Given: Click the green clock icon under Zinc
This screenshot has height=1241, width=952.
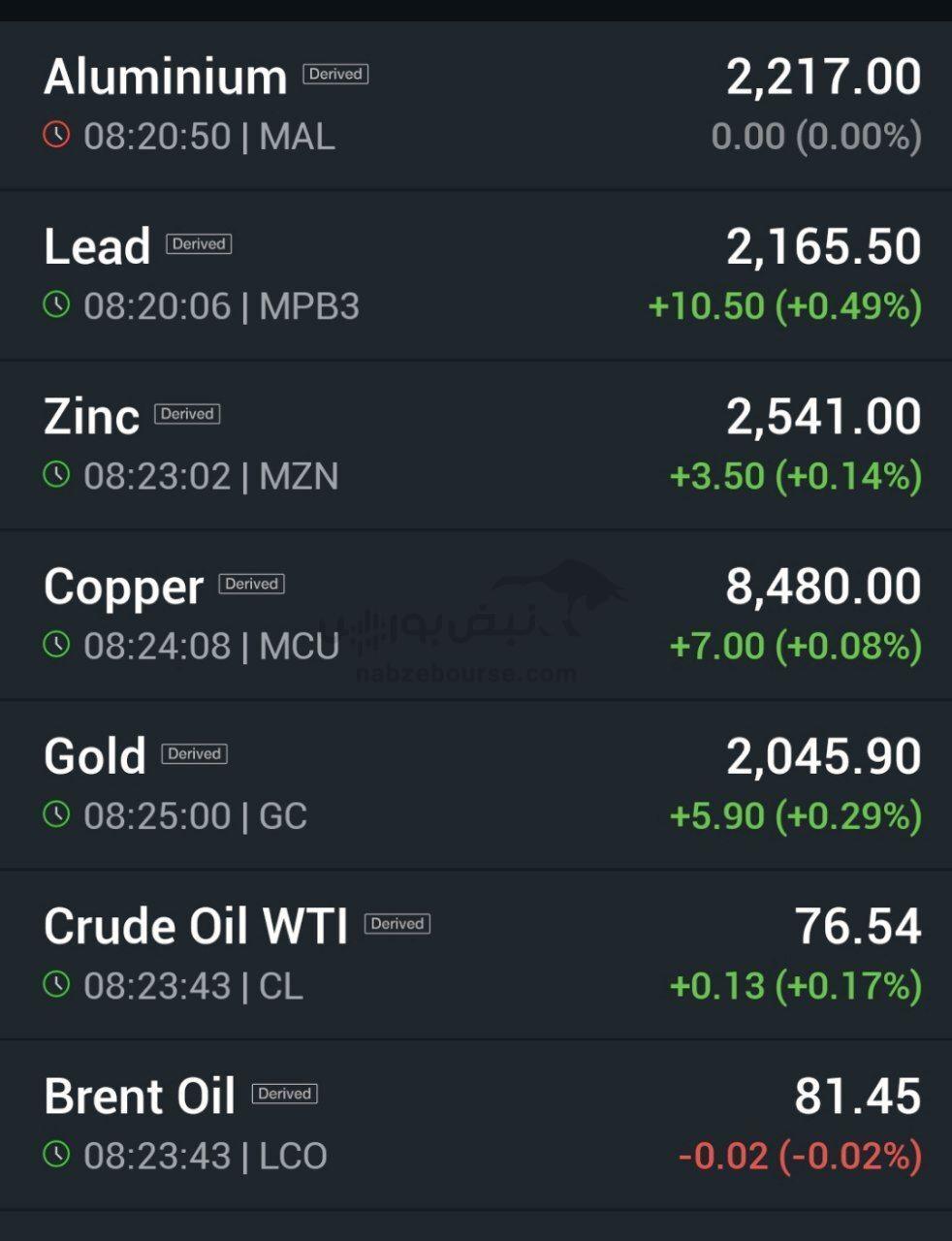Looking at the screenshot, I should 57,474.
